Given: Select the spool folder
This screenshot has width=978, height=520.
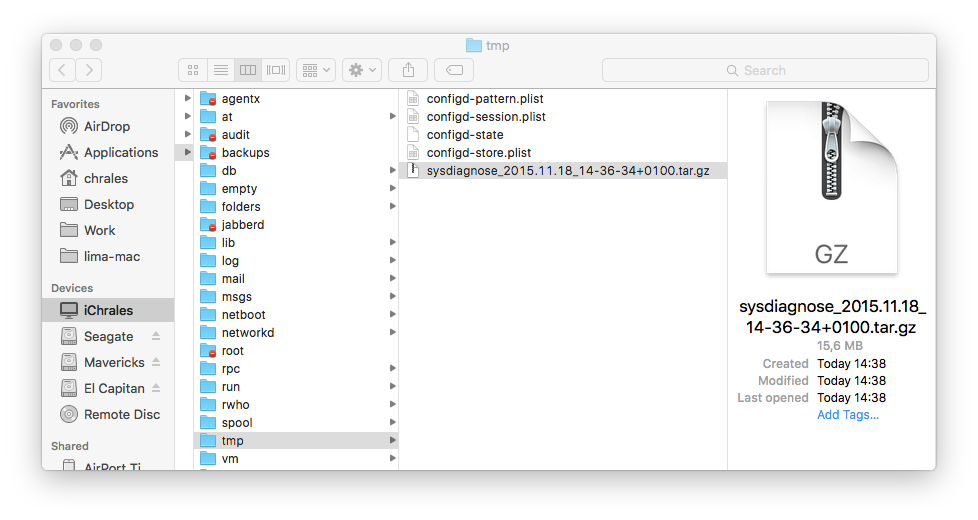Looking at the screenshot, I should pos(296,423).
